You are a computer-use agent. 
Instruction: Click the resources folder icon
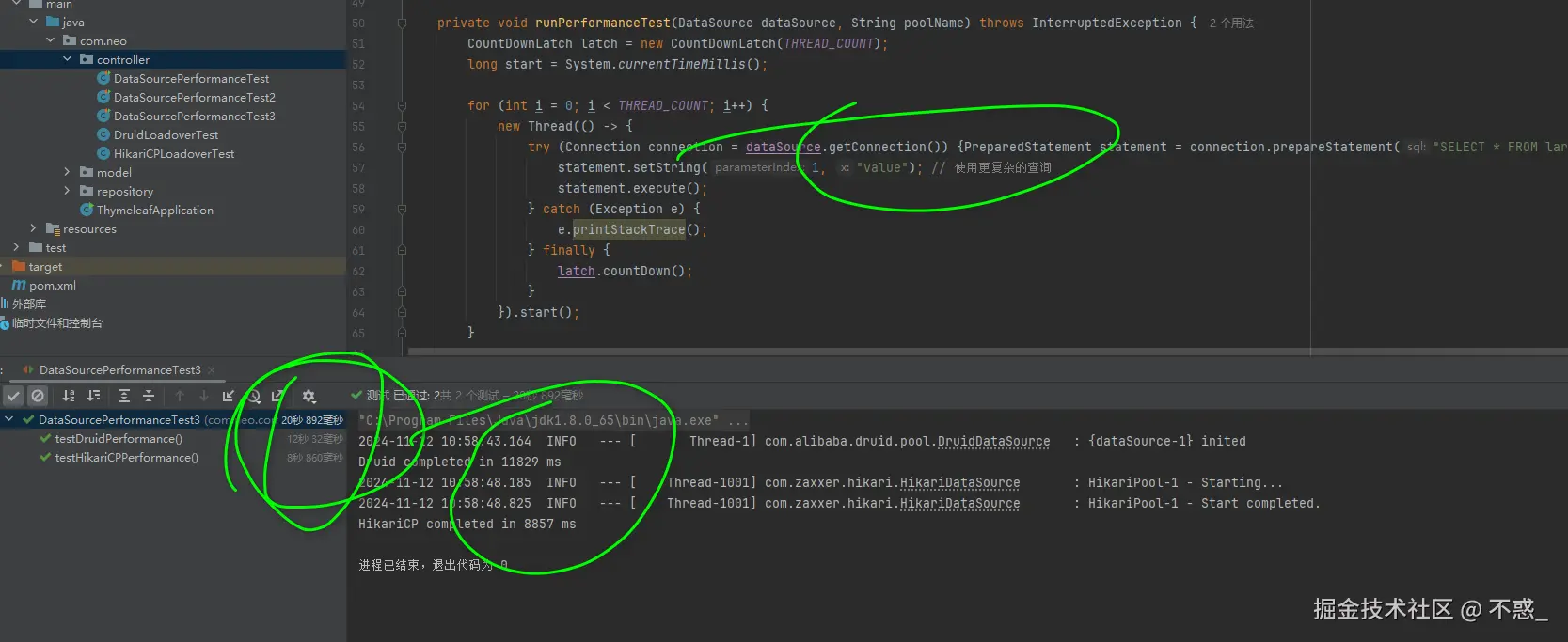point(53,228)
